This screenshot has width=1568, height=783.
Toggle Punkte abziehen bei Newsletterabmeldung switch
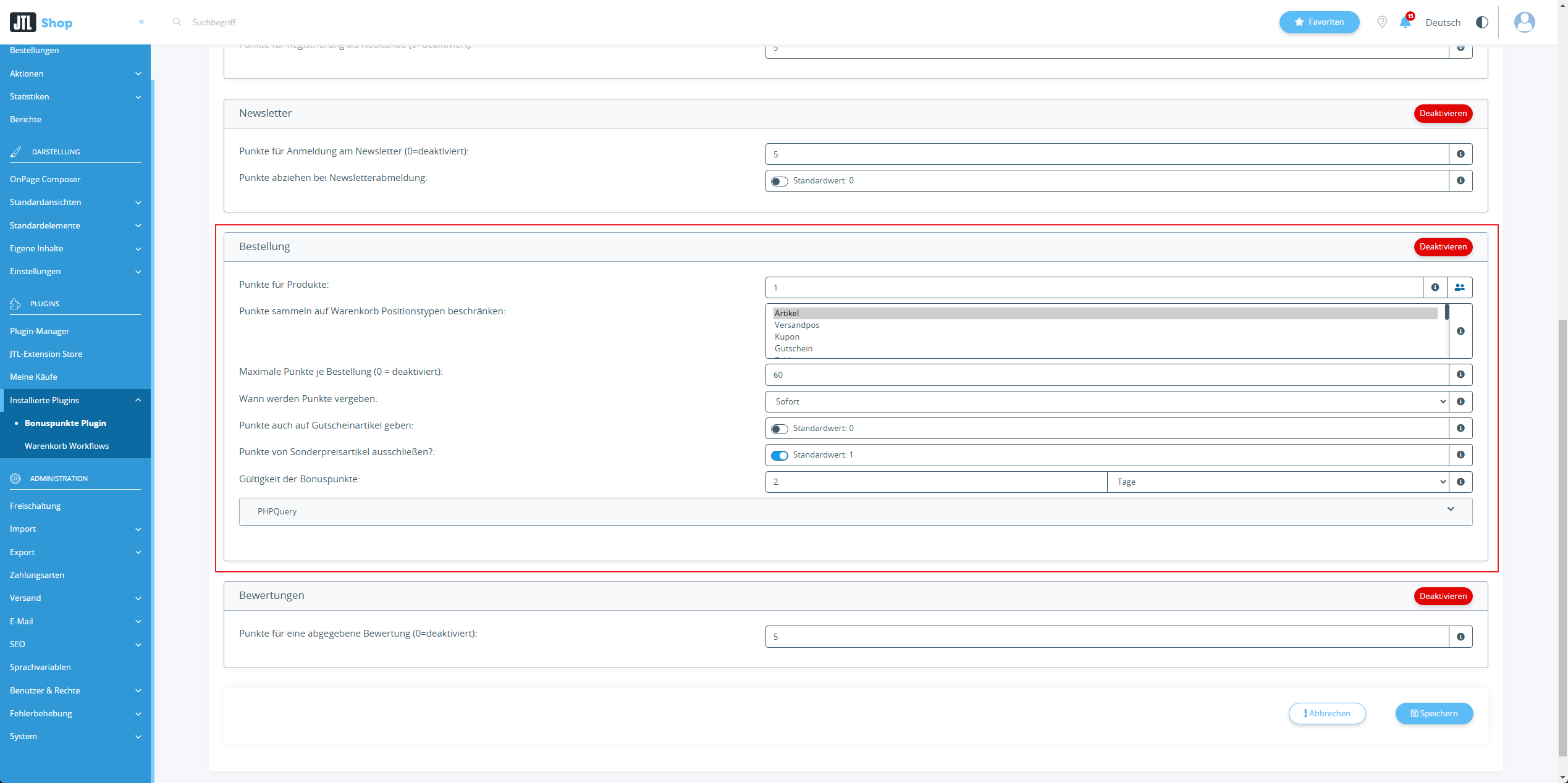point(780,181)
